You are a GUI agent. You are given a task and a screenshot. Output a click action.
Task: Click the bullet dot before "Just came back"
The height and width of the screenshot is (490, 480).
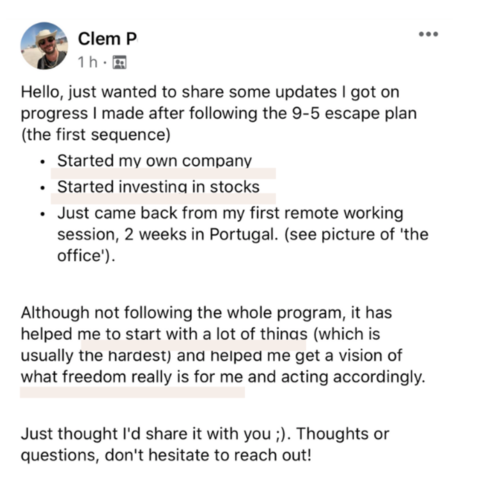[42, 214]
